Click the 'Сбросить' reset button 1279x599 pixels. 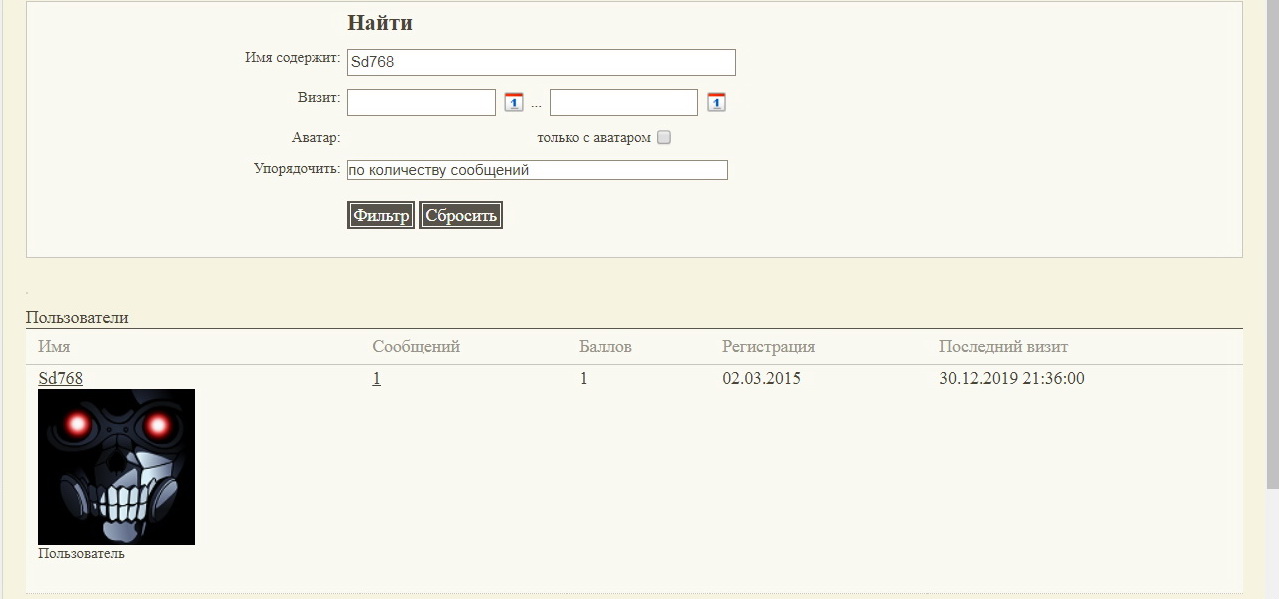(x=461, y=215)
